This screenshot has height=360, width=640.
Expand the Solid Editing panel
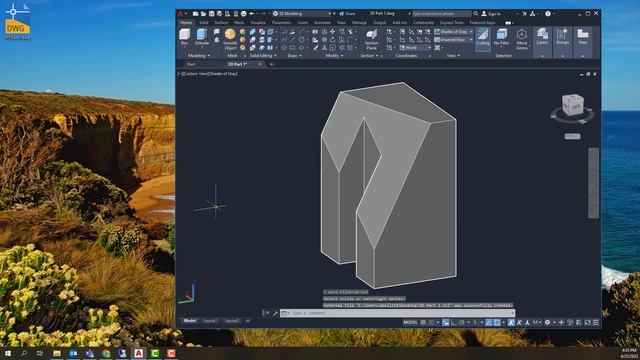[x=263, y=56]
